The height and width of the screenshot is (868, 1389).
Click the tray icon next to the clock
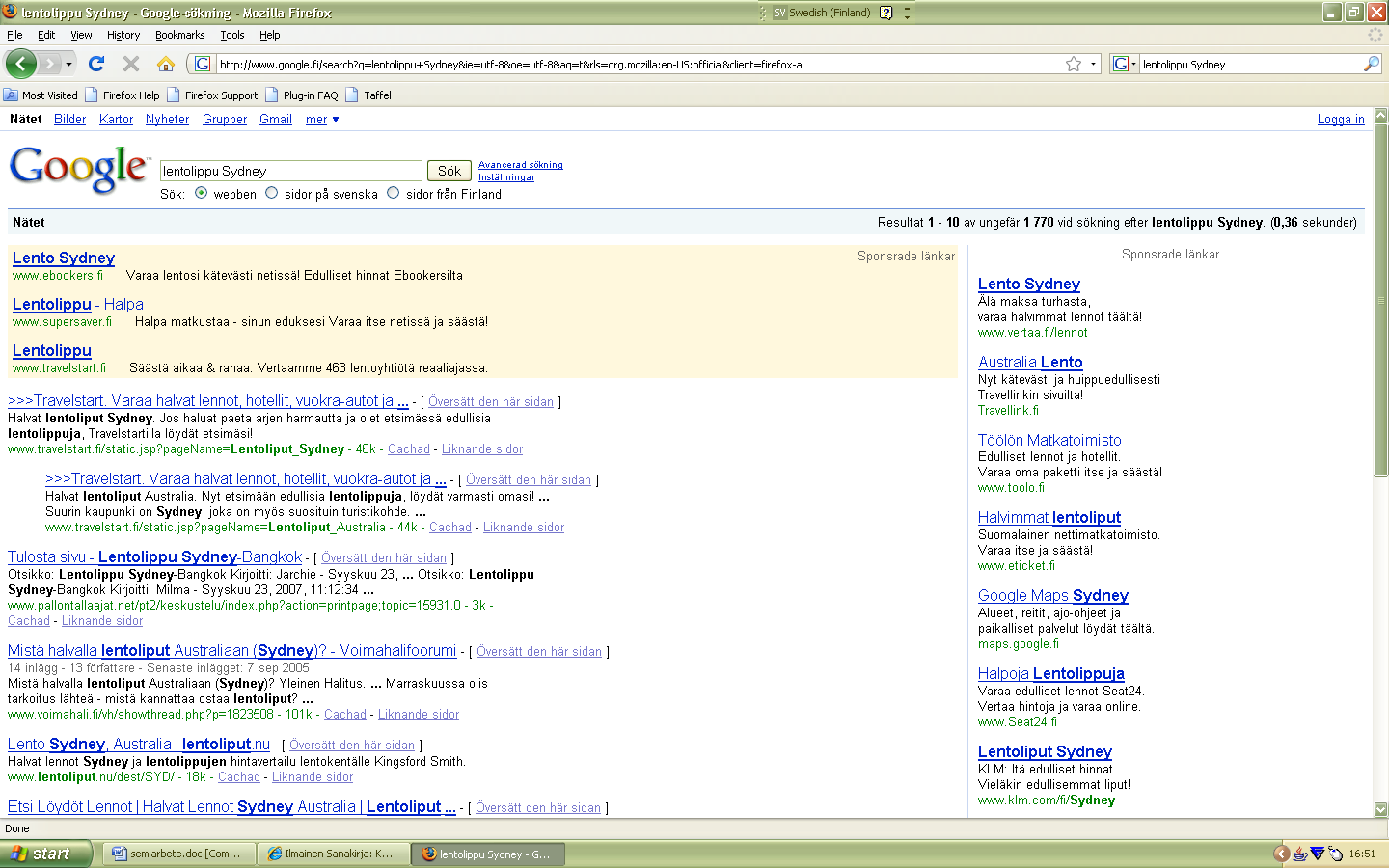[x=1336, y=854]
